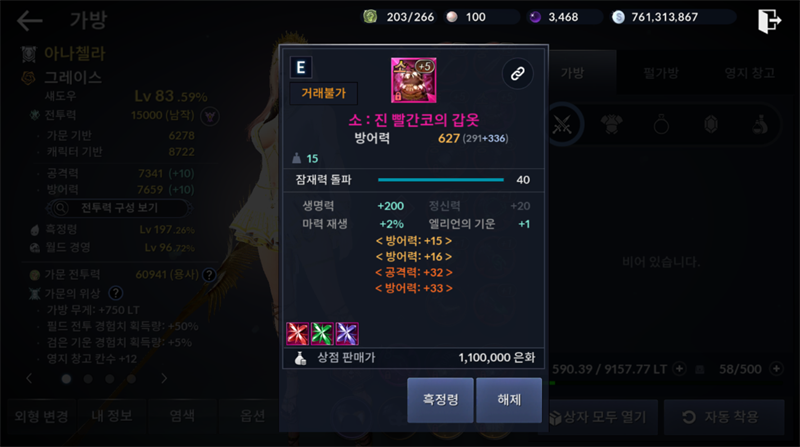Select the potion category filter icon
The height and width of the screenshot is (447, 800).
pos(760,124)
